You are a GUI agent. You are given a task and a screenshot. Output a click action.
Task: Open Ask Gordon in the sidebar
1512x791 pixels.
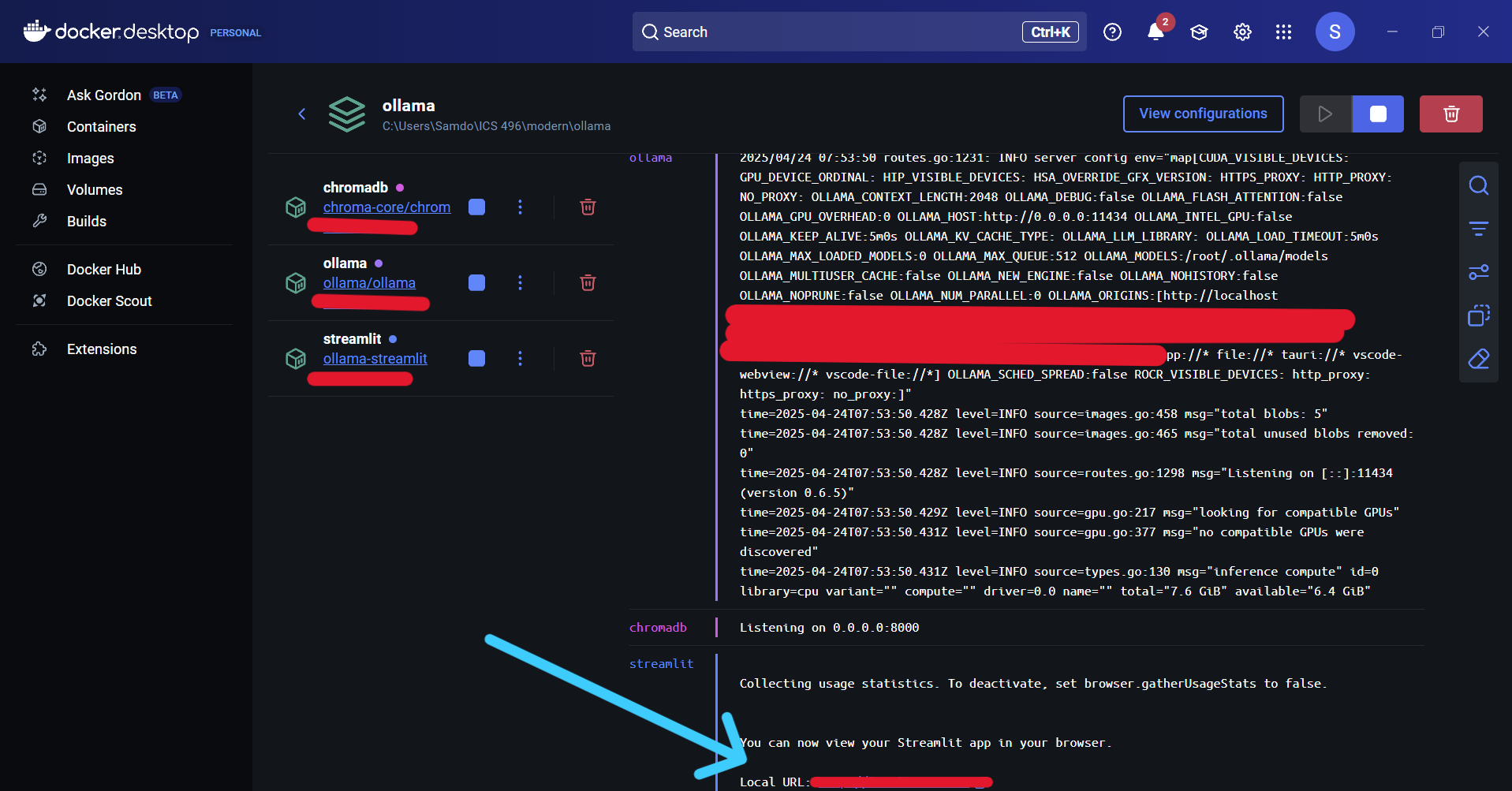[104, 95]
